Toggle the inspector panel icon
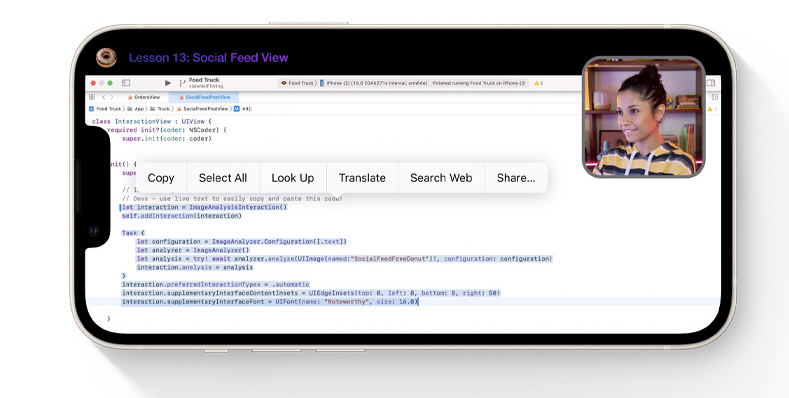 point(711,83)
